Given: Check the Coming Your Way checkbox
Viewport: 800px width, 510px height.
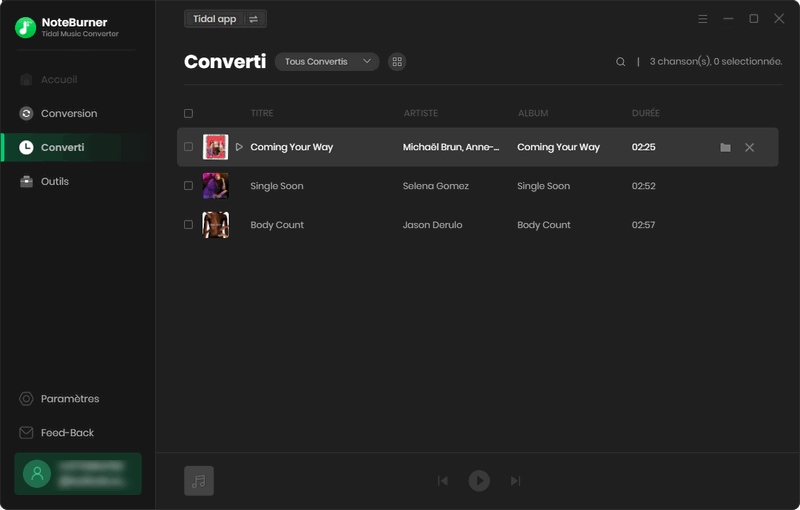Looking at the screenshot, I should point(188,147).
